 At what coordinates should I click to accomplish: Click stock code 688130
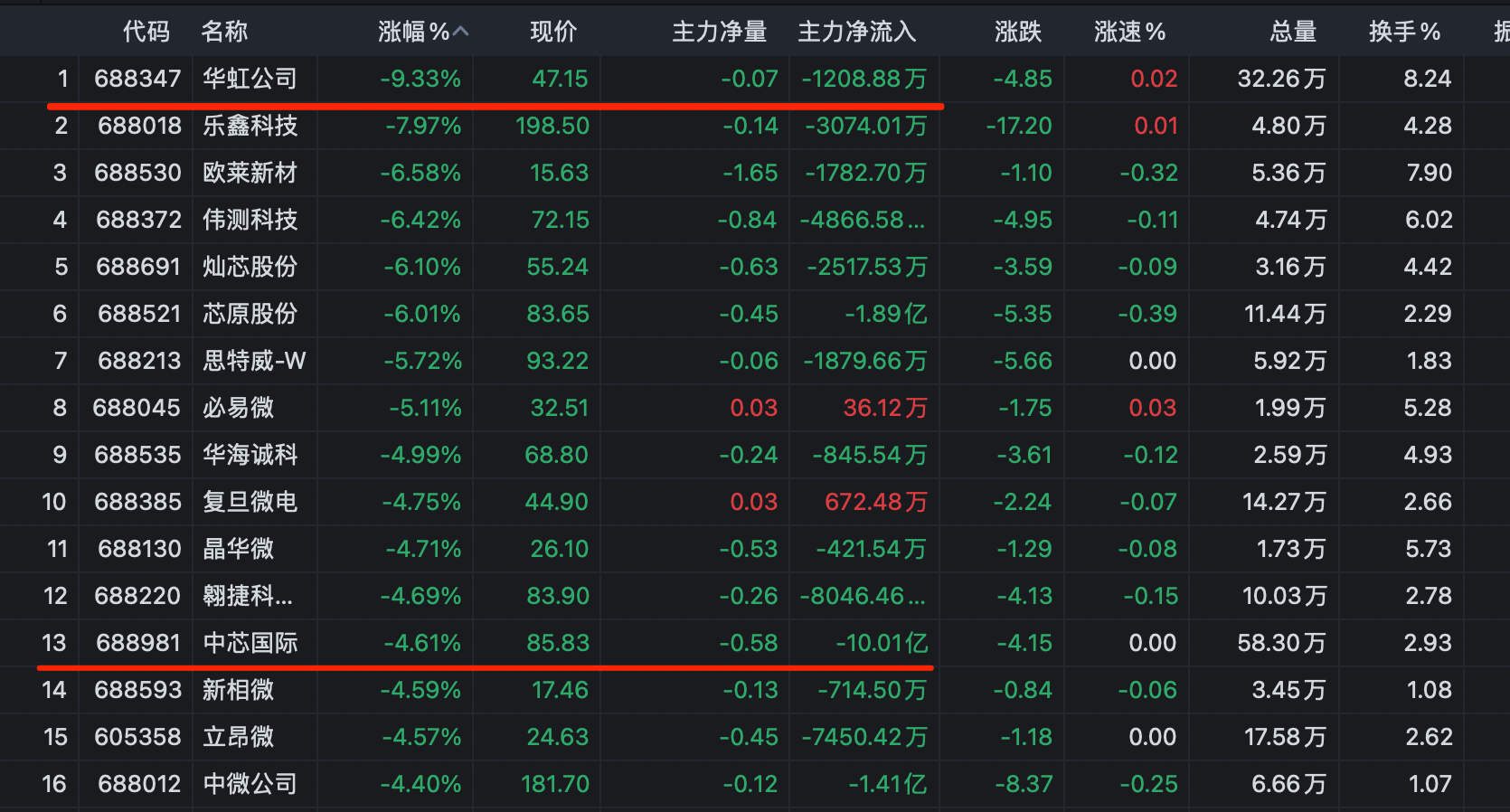pos(139,549)
